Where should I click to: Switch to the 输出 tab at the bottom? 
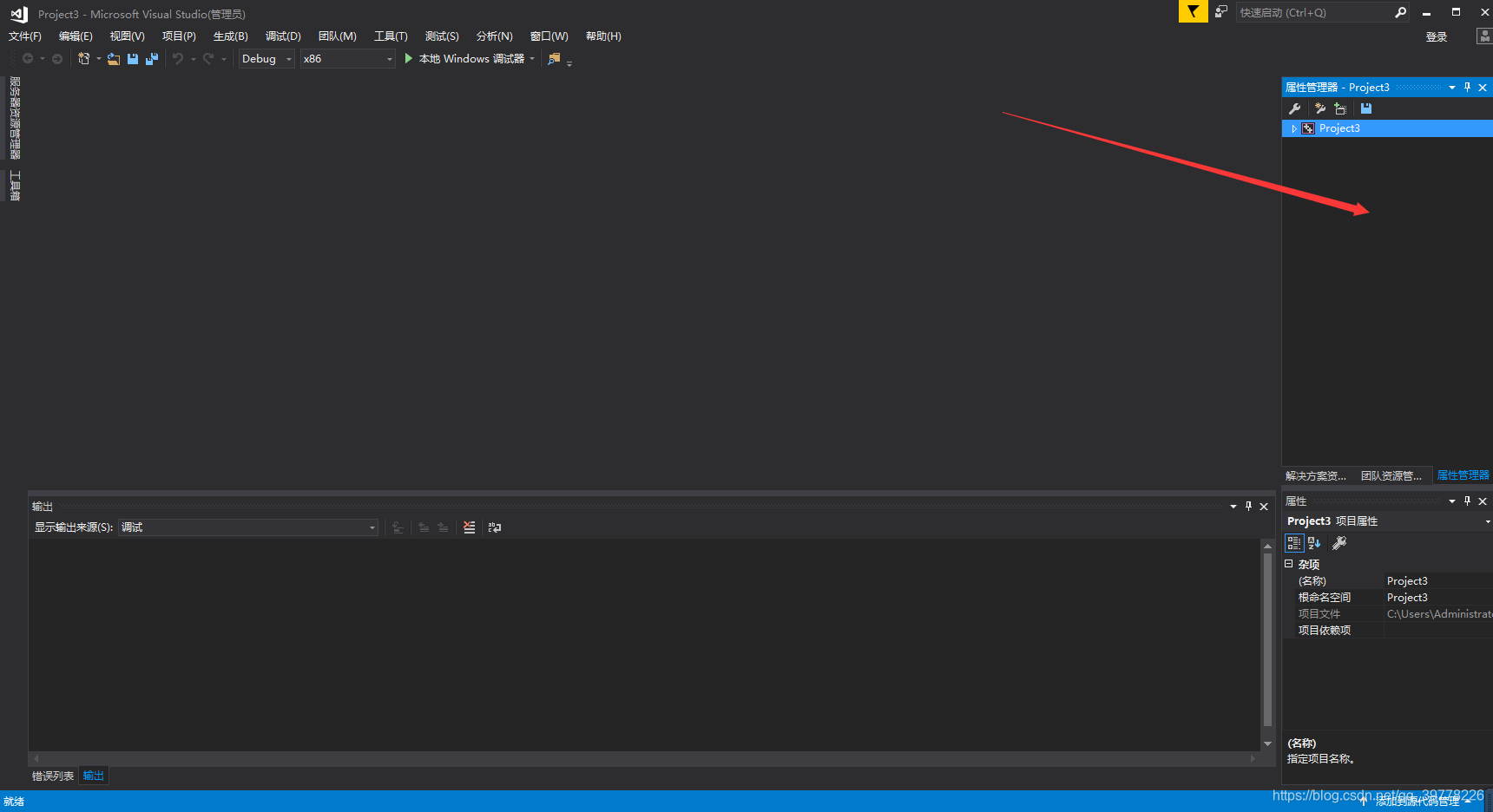pyautogui.click(x=94, y=776)
